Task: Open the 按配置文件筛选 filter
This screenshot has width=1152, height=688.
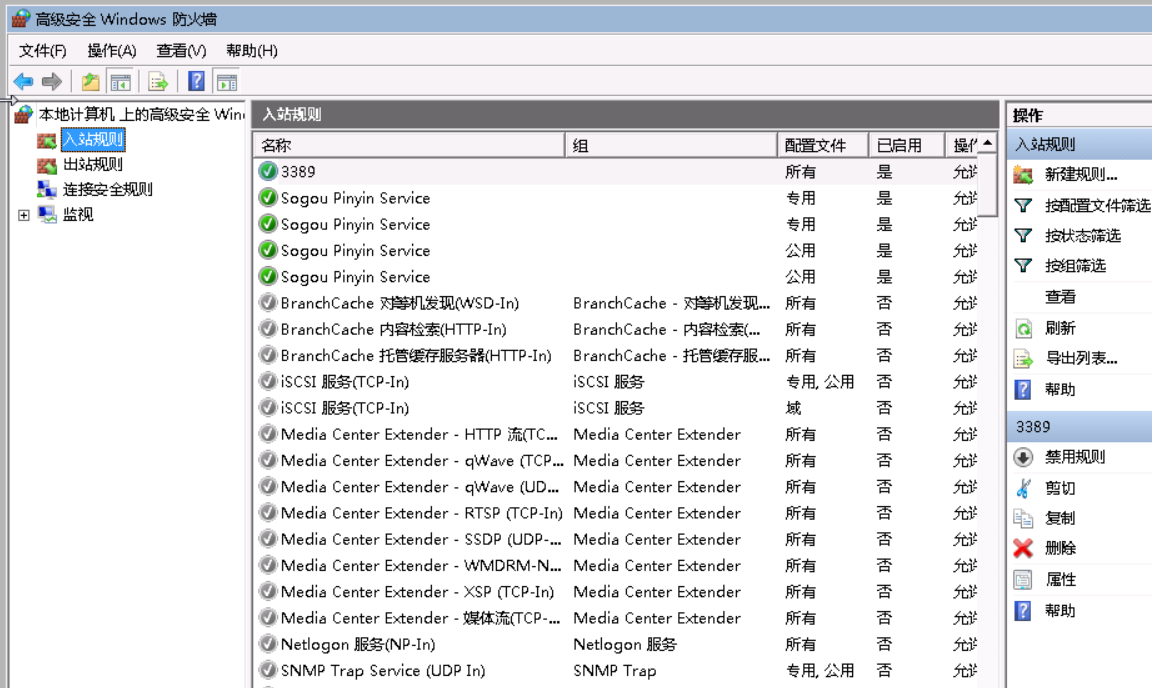Action: (x=1096, y=205)
